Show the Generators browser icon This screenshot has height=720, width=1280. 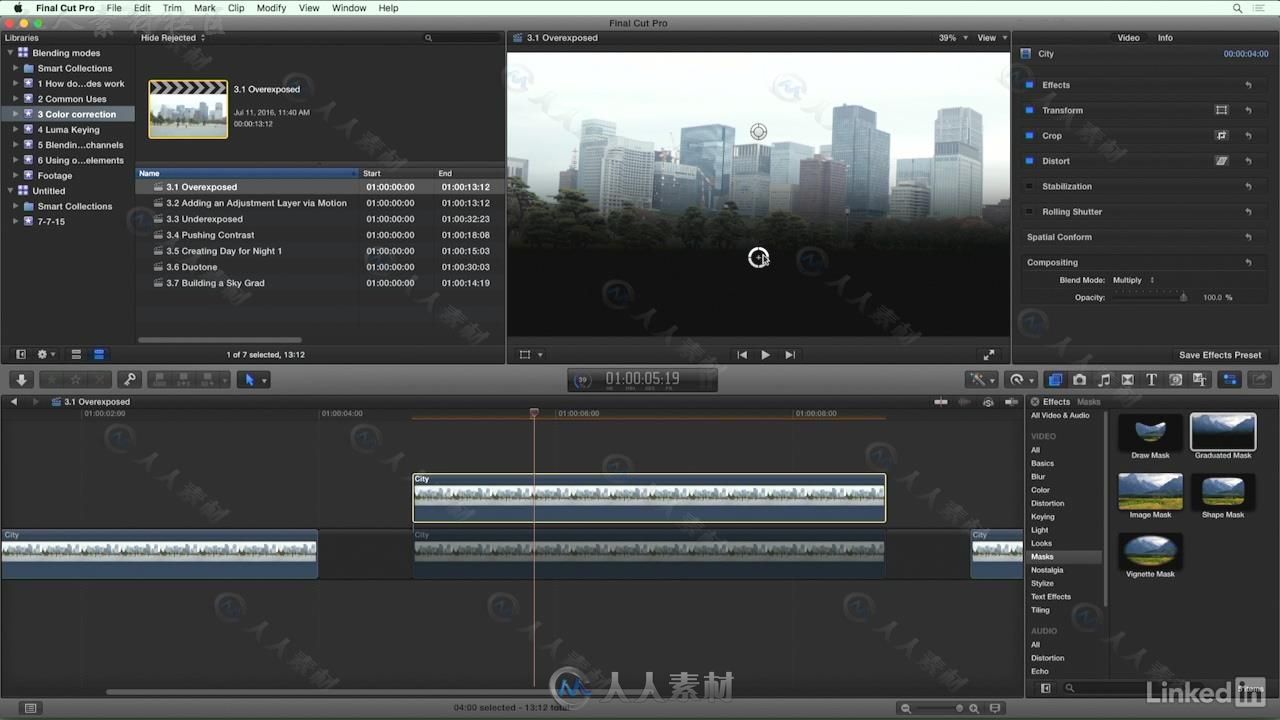[1176, 380]
